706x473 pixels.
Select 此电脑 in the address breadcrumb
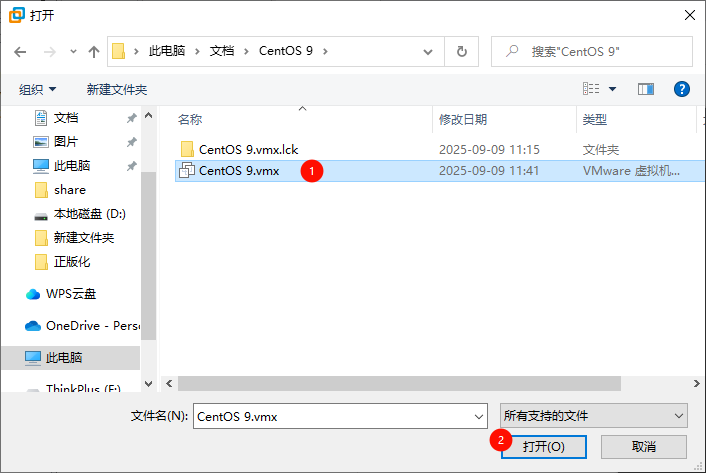click(167, 51)
